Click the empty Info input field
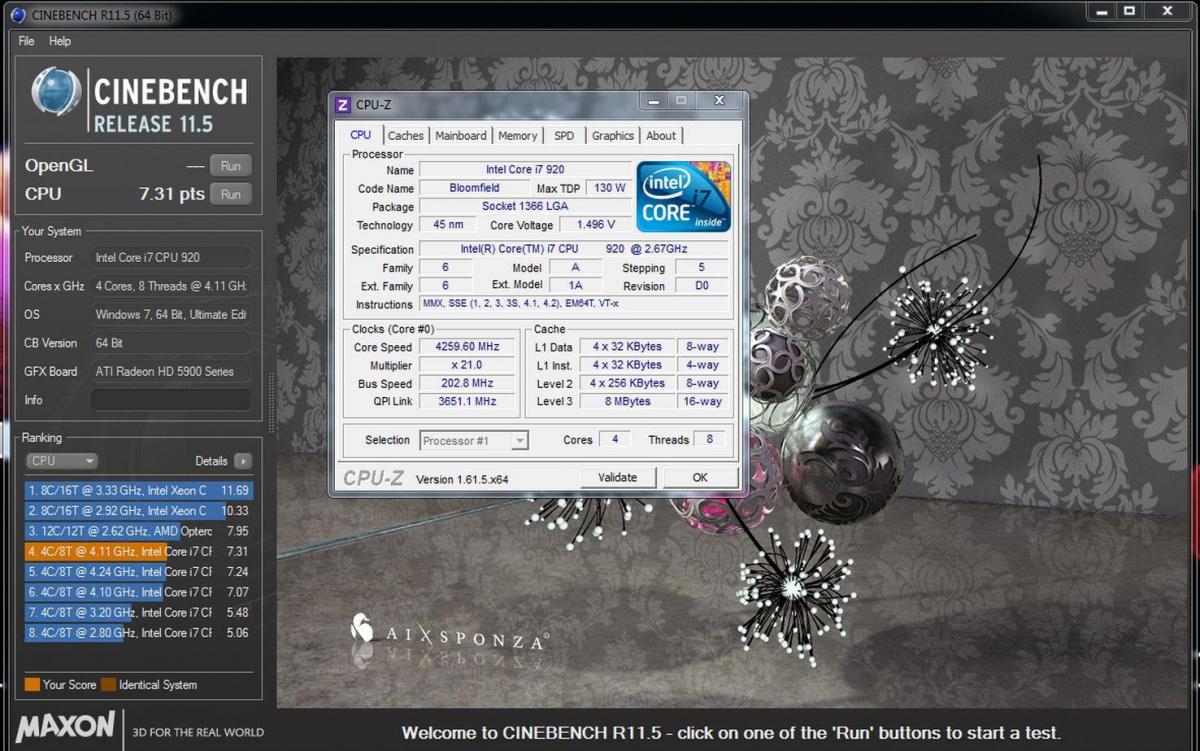Image resolution: width=1200 pixels, height=751 pixels. tap(171, 400)
